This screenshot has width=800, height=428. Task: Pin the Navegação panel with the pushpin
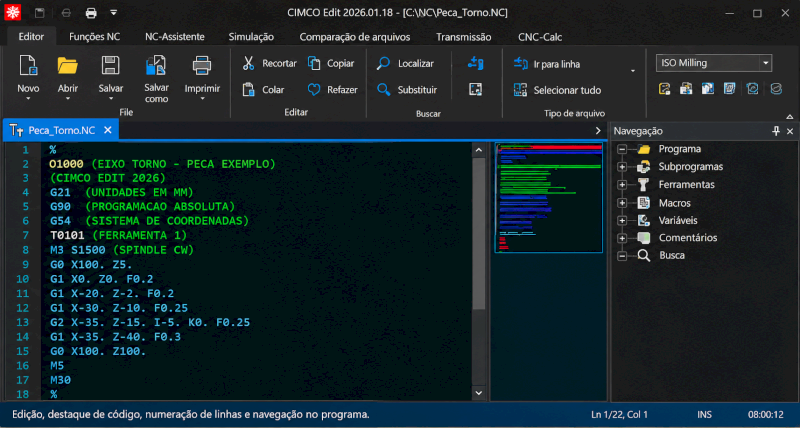776,131
